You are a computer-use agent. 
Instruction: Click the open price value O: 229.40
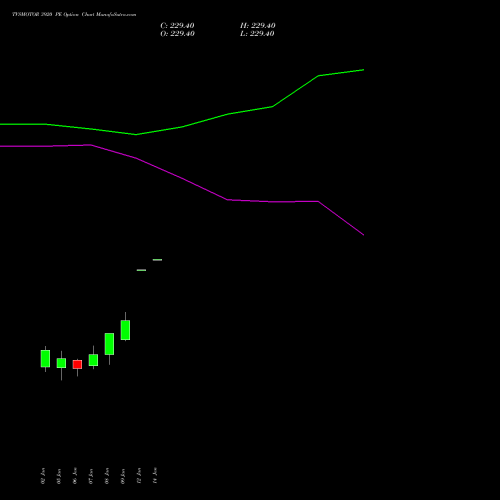[x=177, y=34]
